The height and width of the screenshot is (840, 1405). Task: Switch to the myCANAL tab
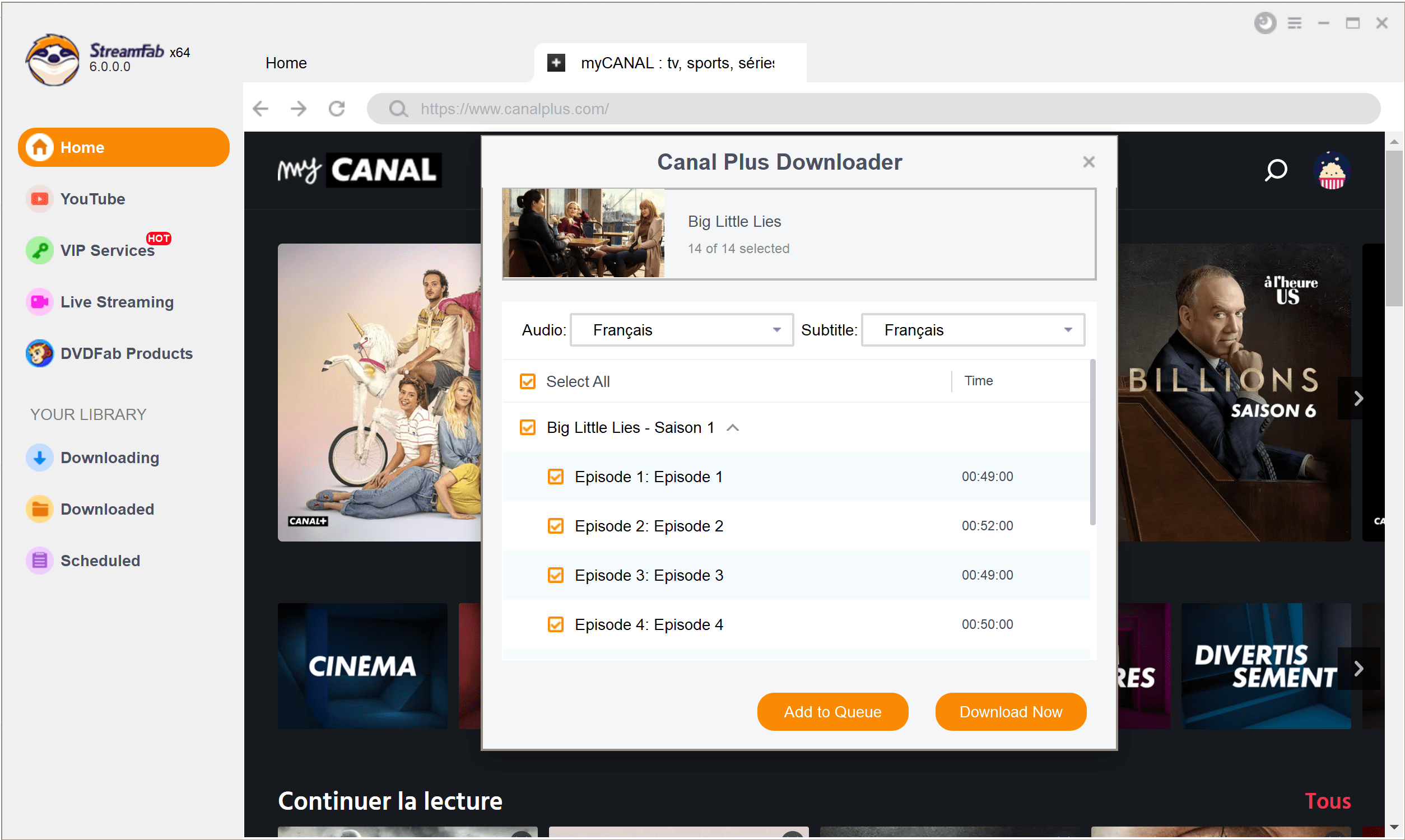(x=669, y=63)
